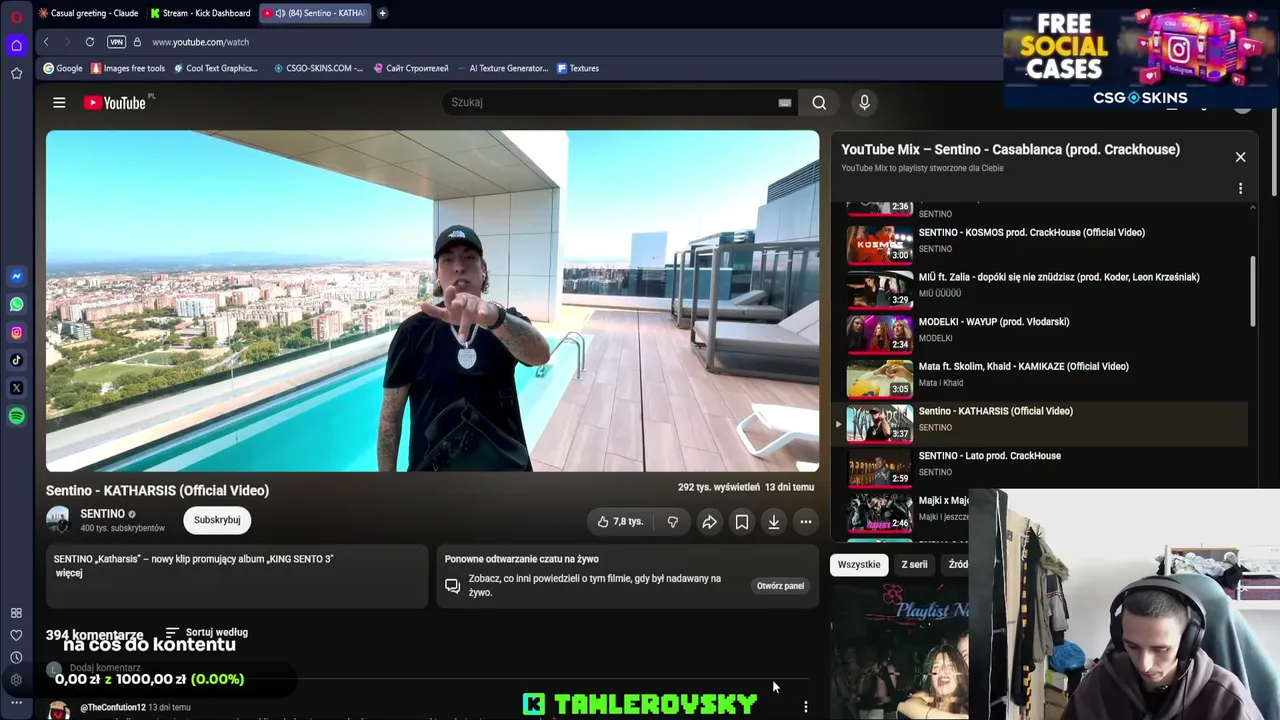Open more actions menu below the video
1280x720 pixels.
806,522
